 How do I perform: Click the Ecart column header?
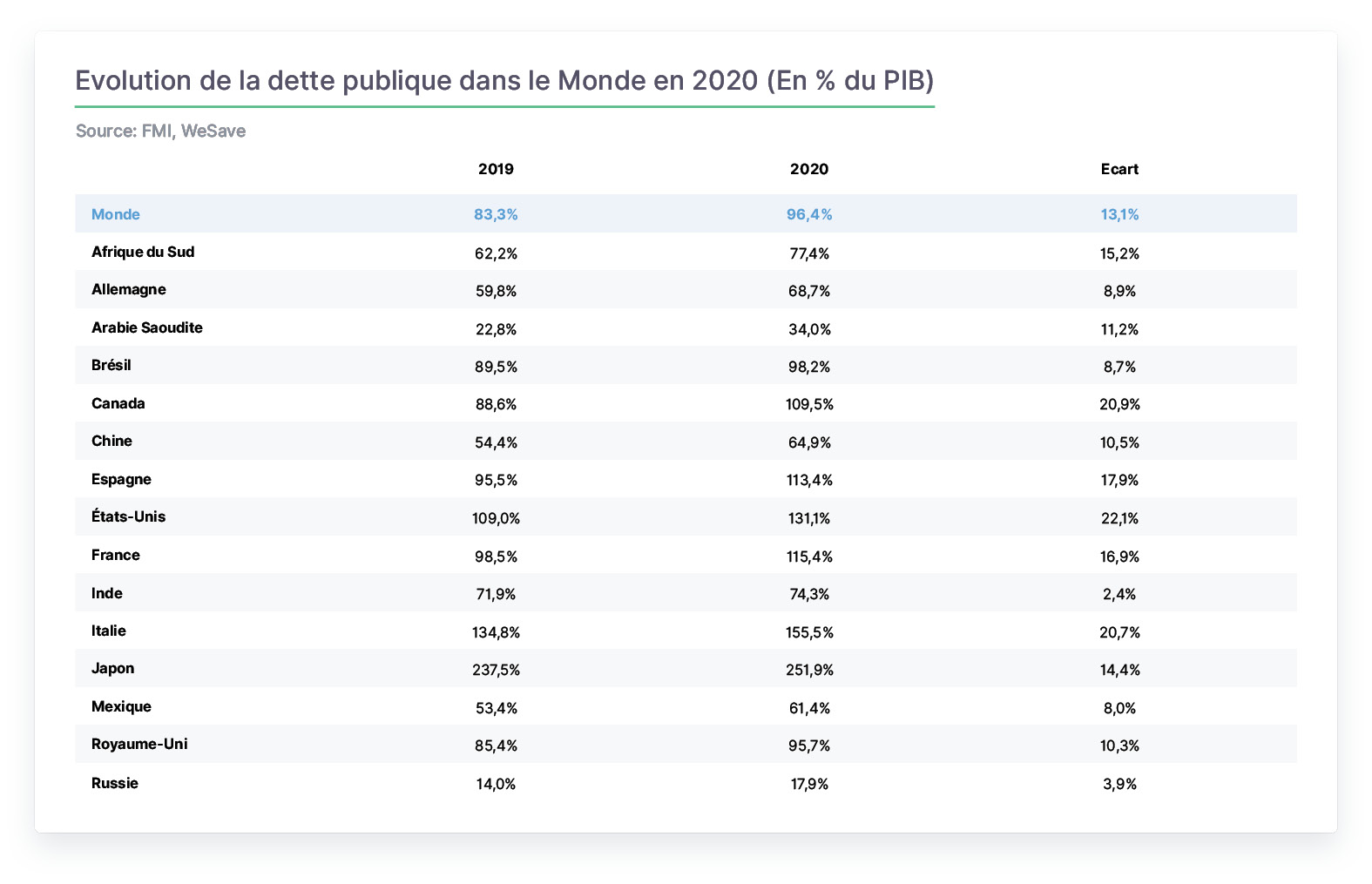coord(1119,169)
